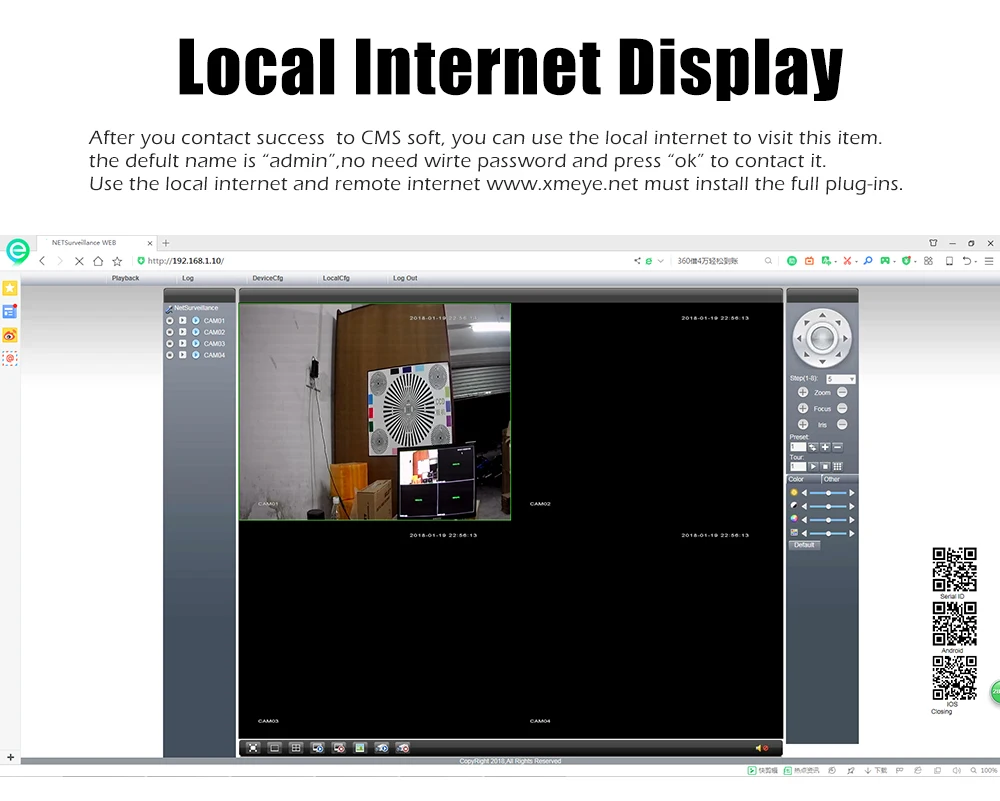Open the tour grid settings icon
This screenshot has height=801, width=1000.
pos(838,467)
